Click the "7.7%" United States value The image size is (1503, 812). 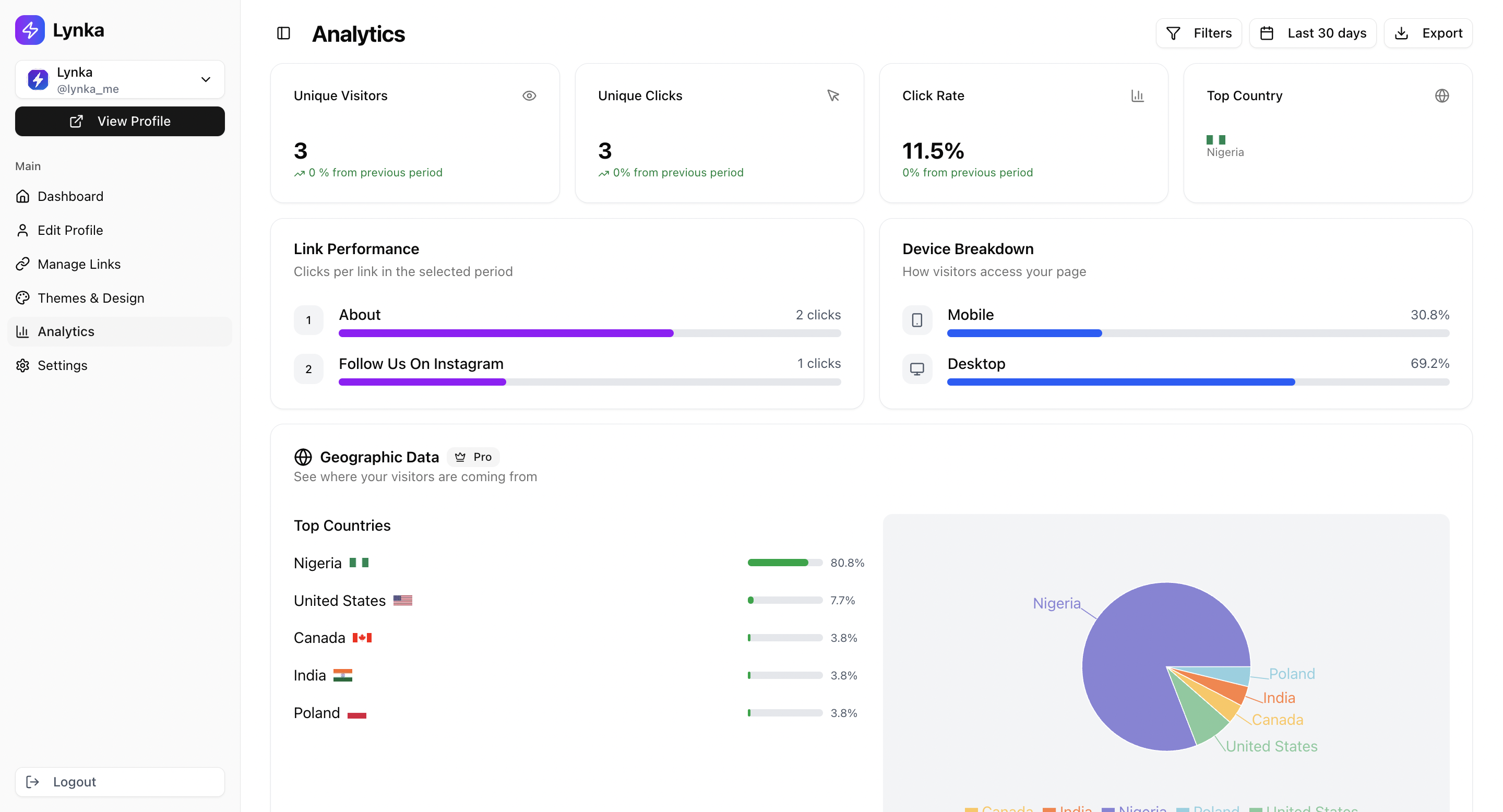842,600
